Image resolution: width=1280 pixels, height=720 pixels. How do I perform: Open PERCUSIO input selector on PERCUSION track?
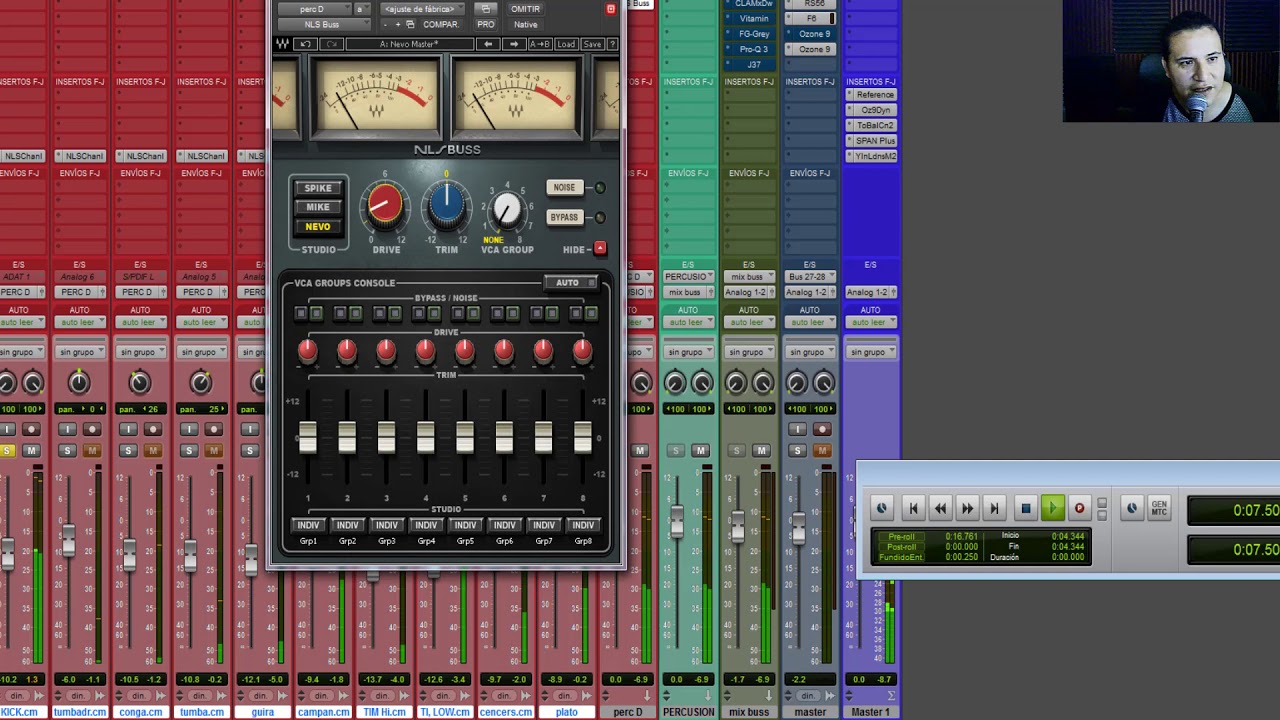pos(688,276)
